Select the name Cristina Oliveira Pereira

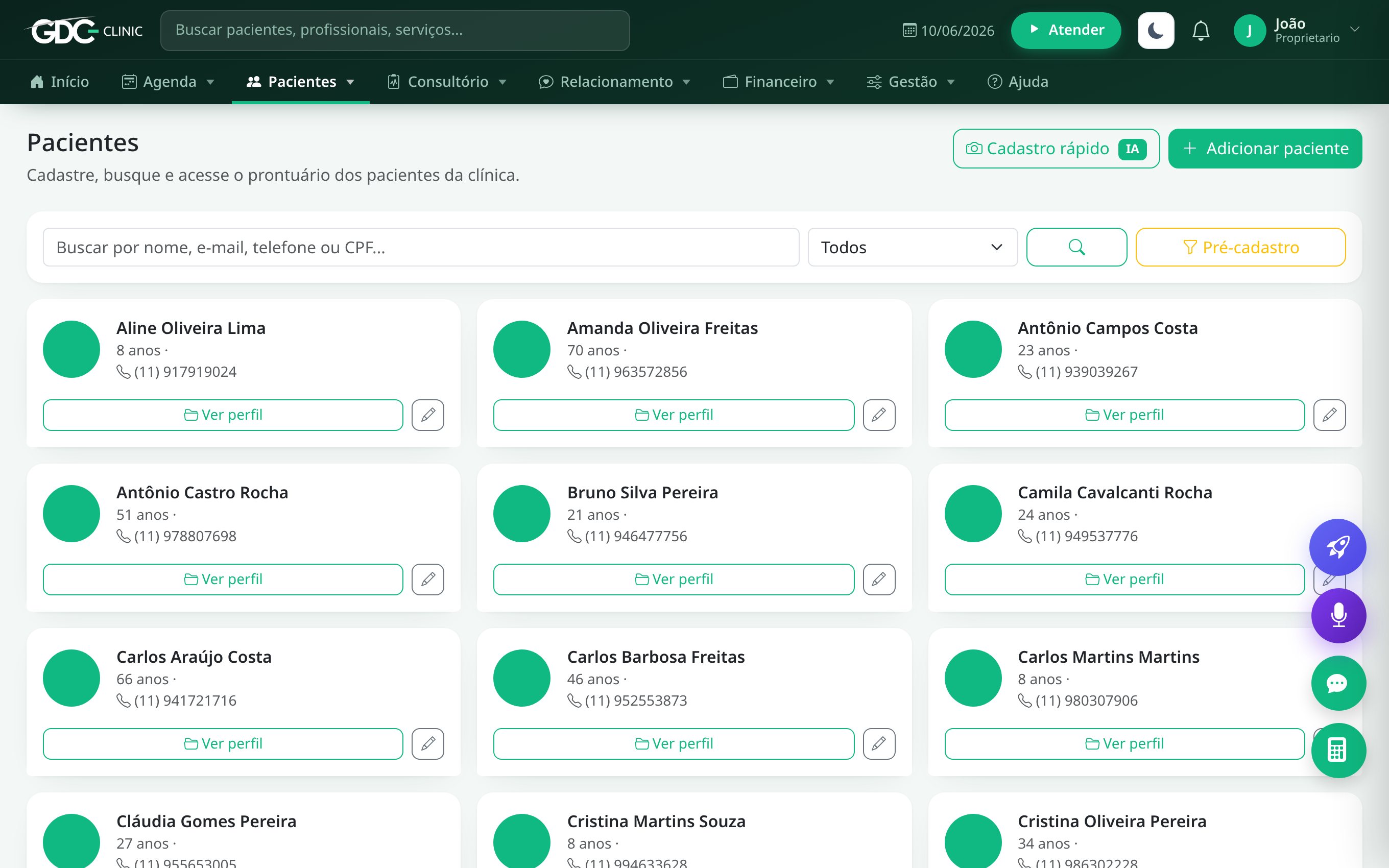1112,822
